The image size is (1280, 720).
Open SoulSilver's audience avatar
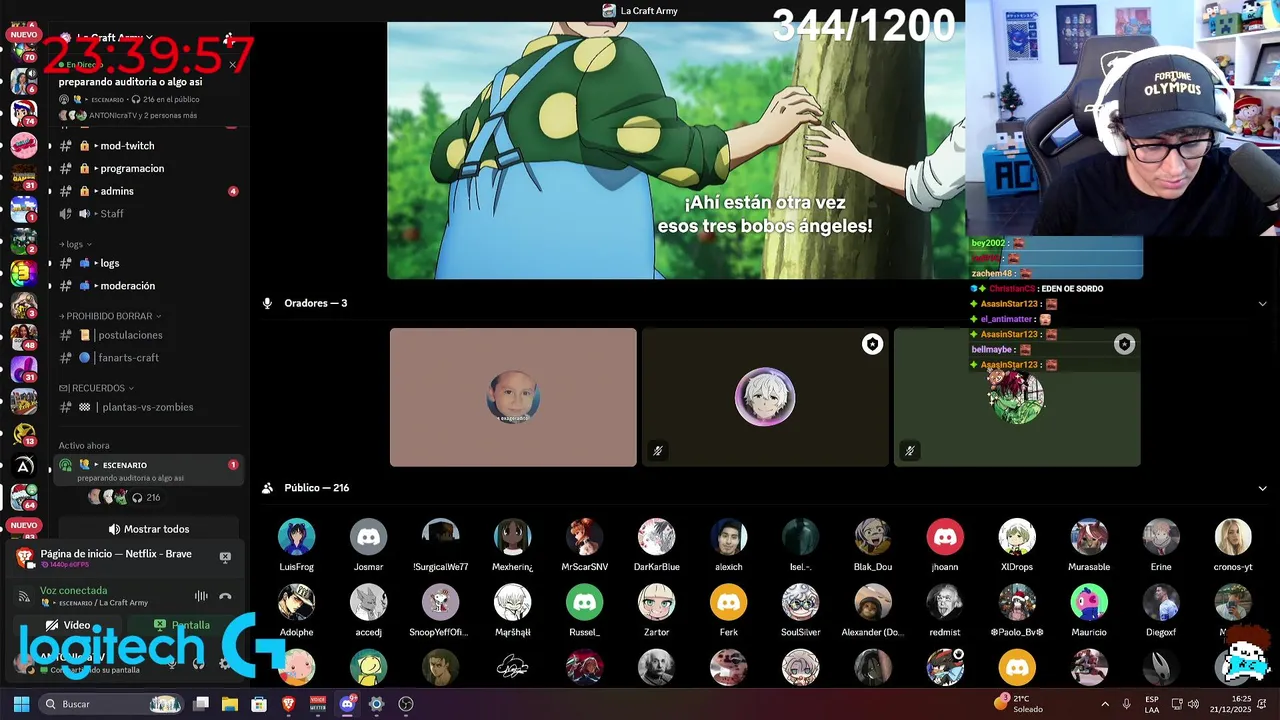point(800,602)
